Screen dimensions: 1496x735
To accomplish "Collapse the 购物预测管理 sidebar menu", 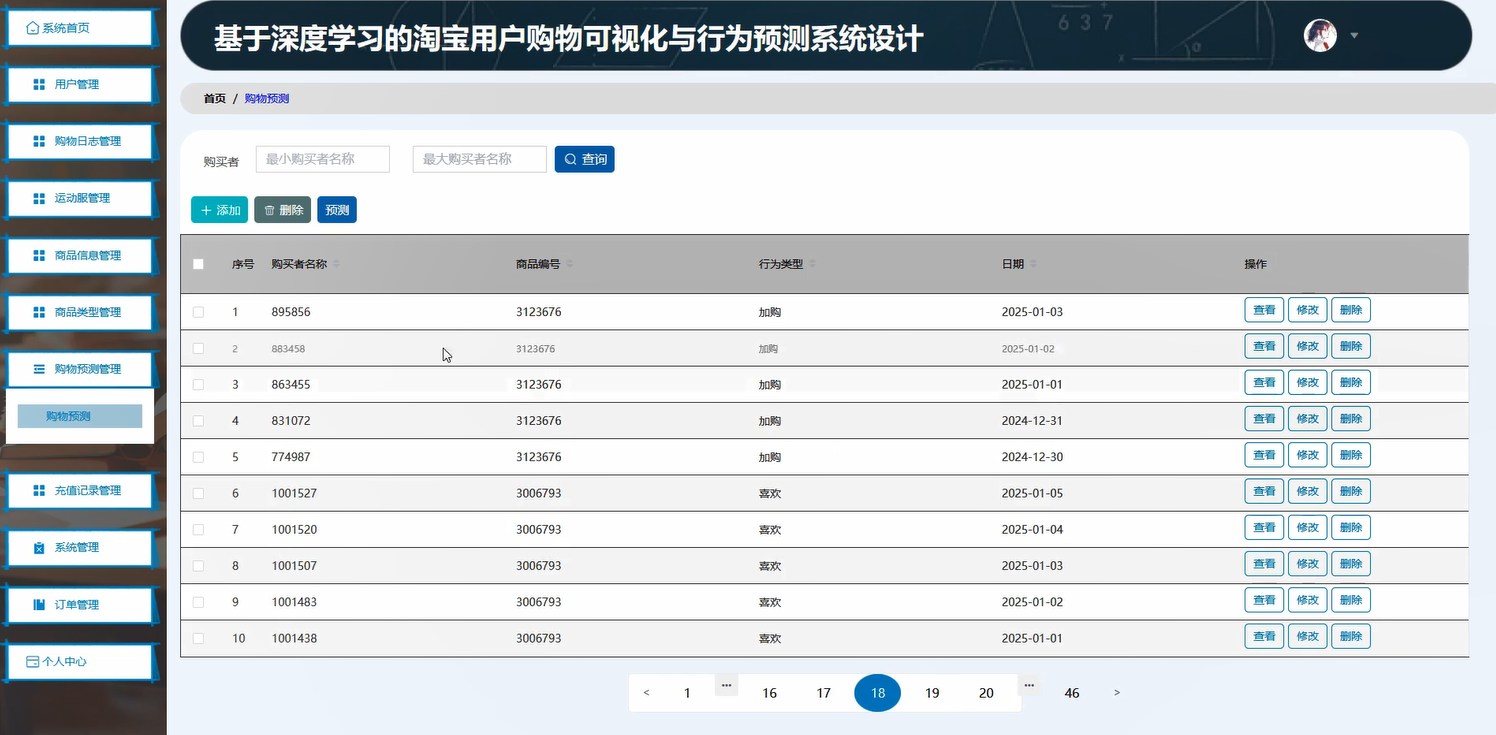I will (80, 370).
